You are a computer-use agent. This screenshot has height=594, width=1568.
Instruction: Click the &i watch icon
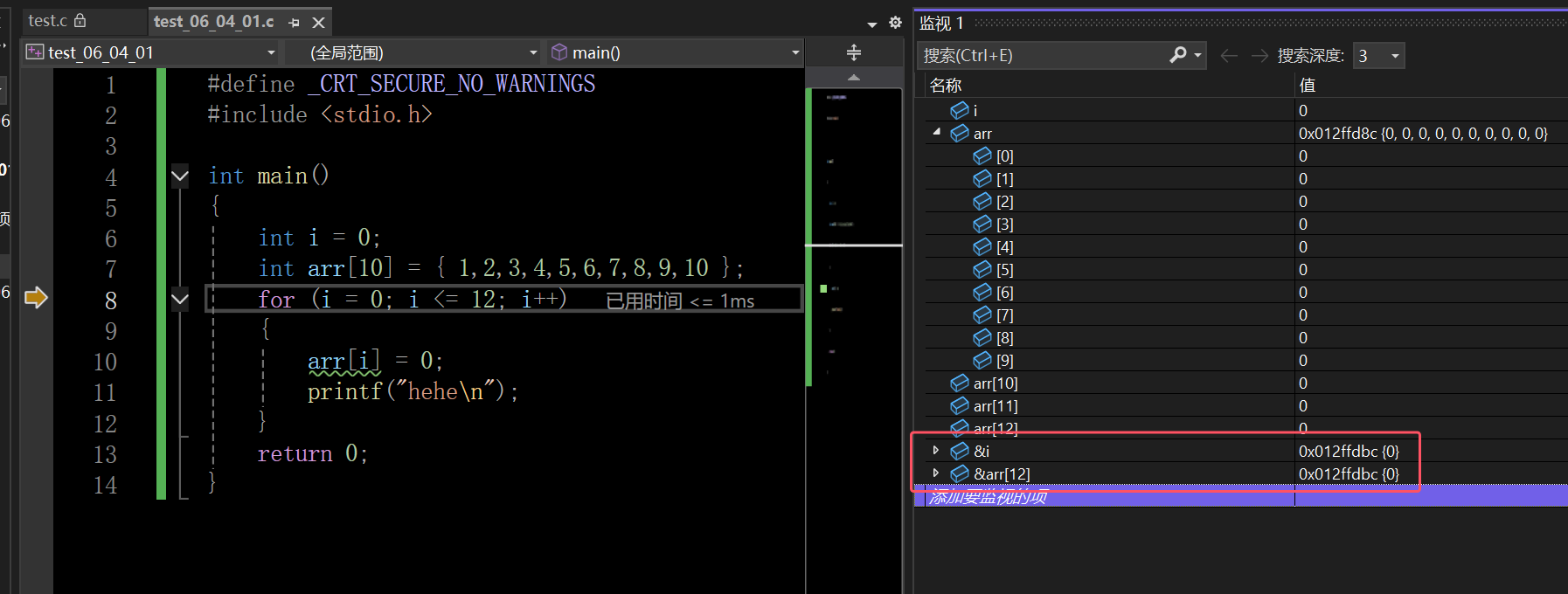coord(960,451)
